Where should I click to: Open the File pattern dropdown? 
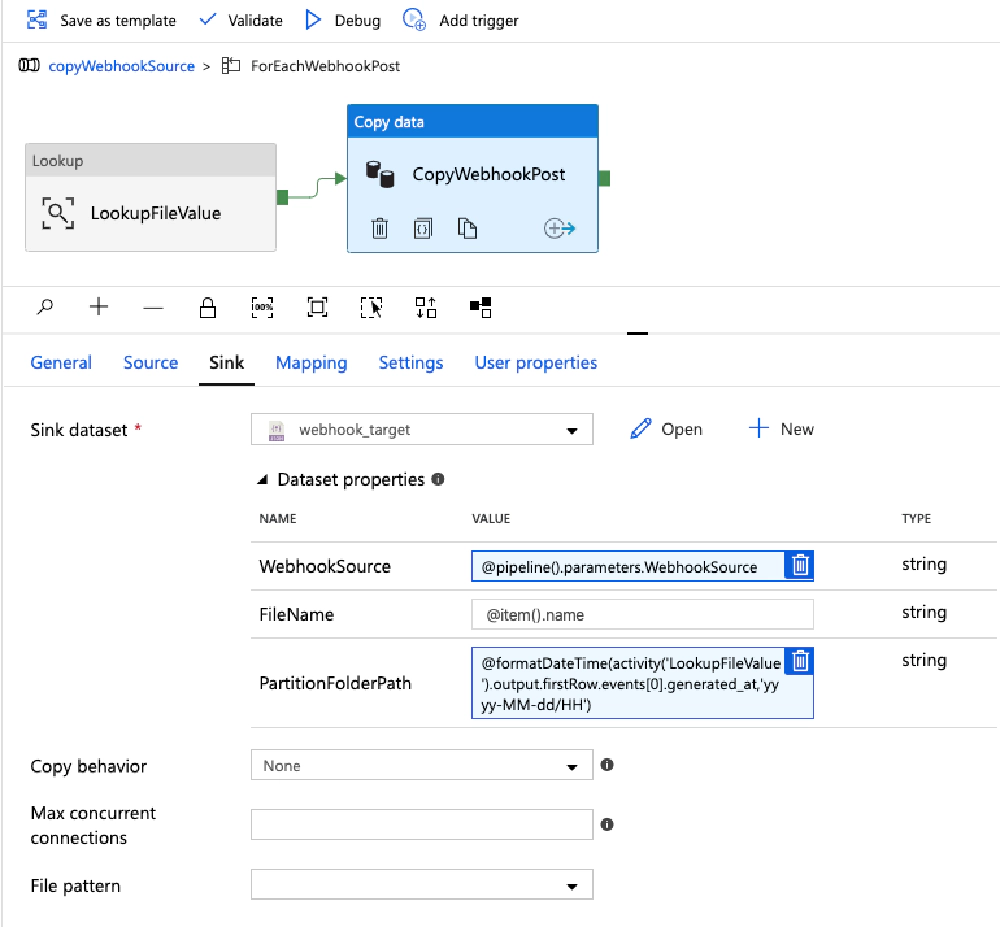coord(573,884)
